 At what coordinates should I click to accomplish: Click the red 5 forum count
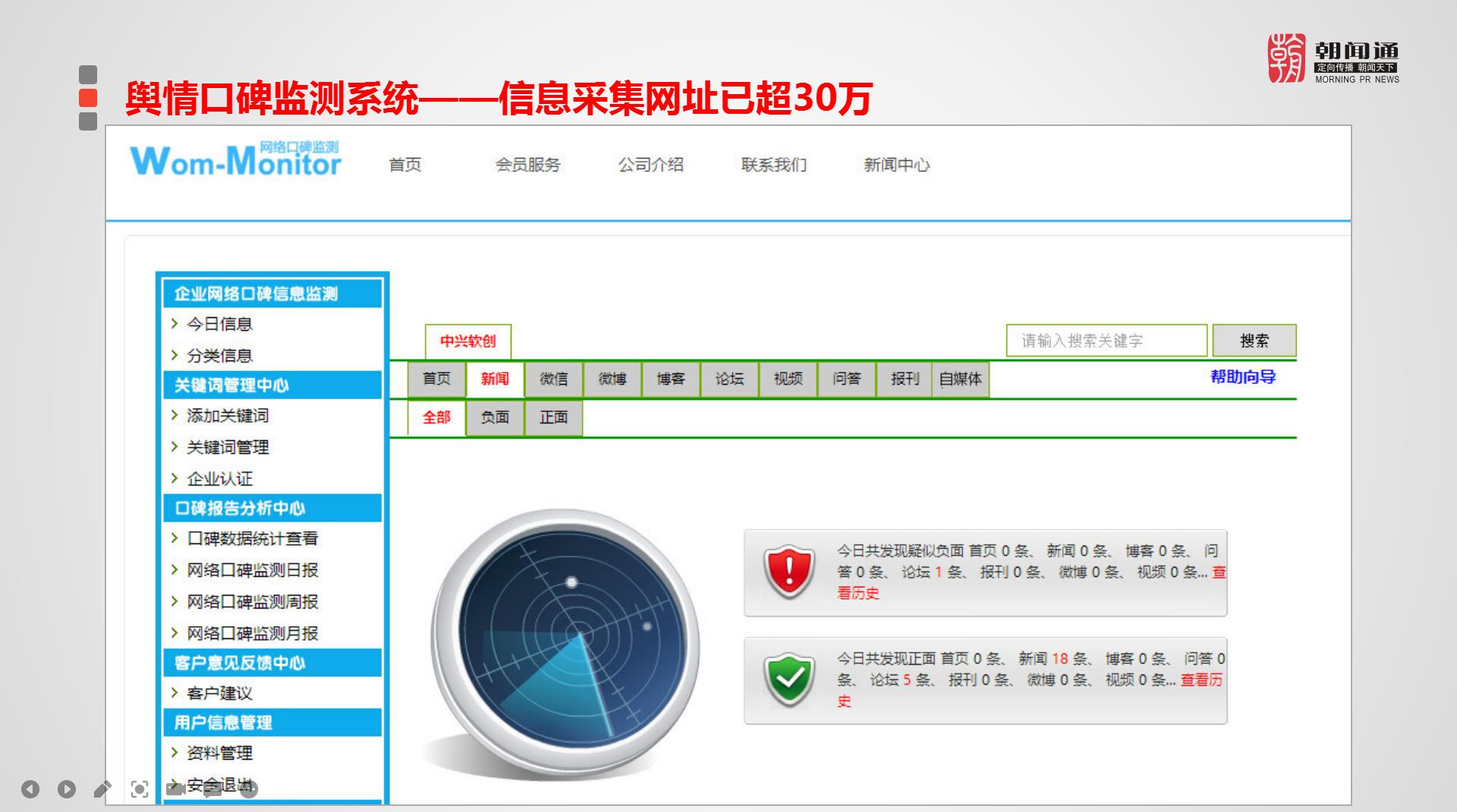click(x=907, y=680)
